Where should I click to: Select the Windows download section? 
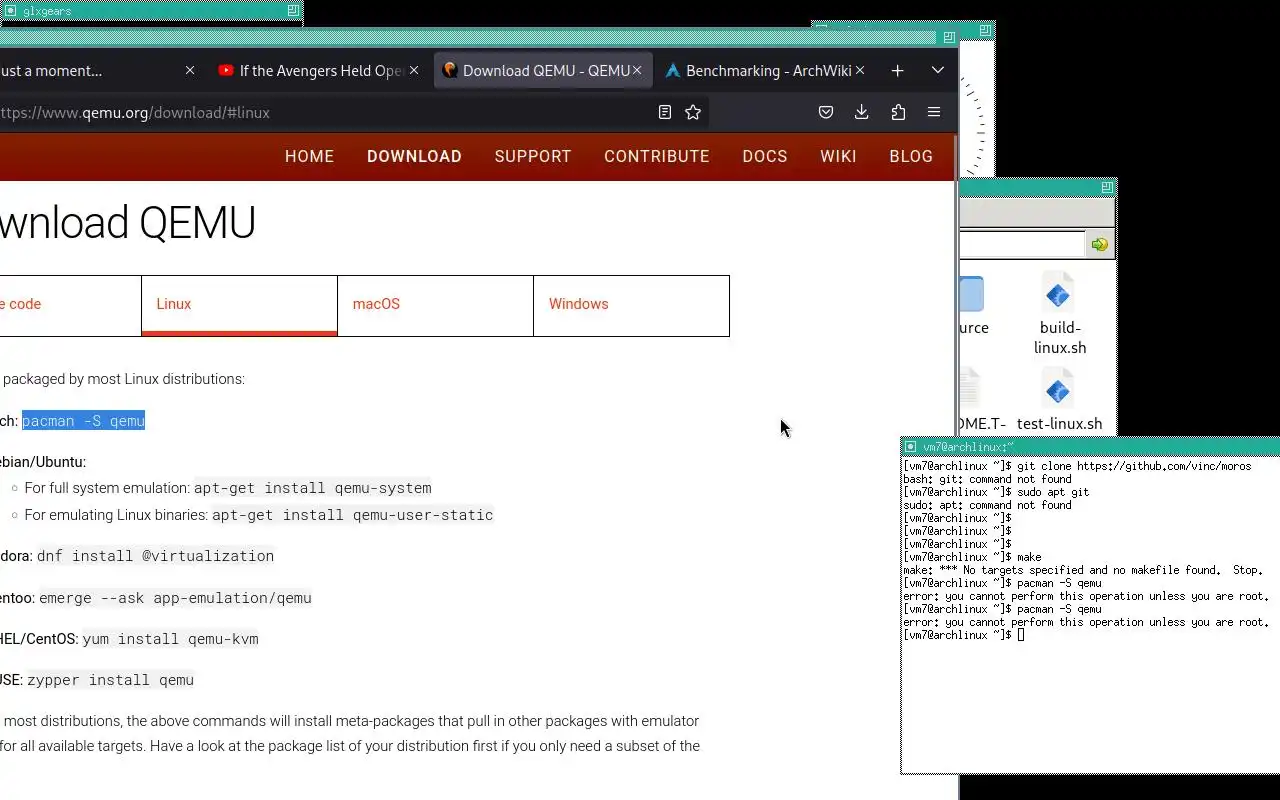631,305
